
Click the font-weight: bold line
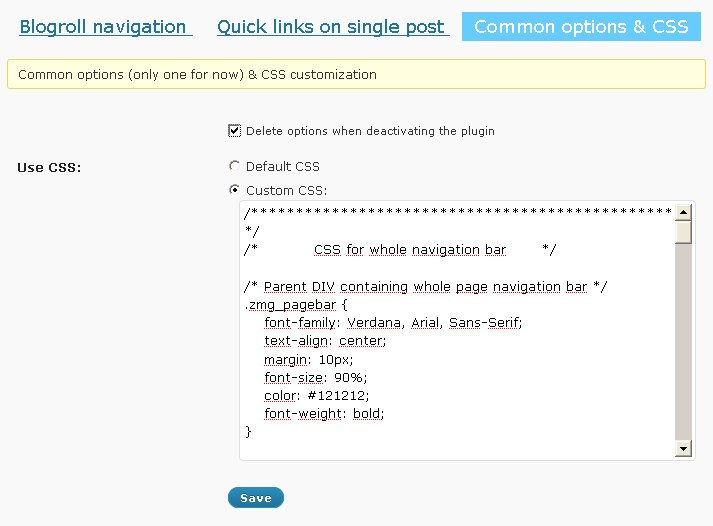point(324,414)
